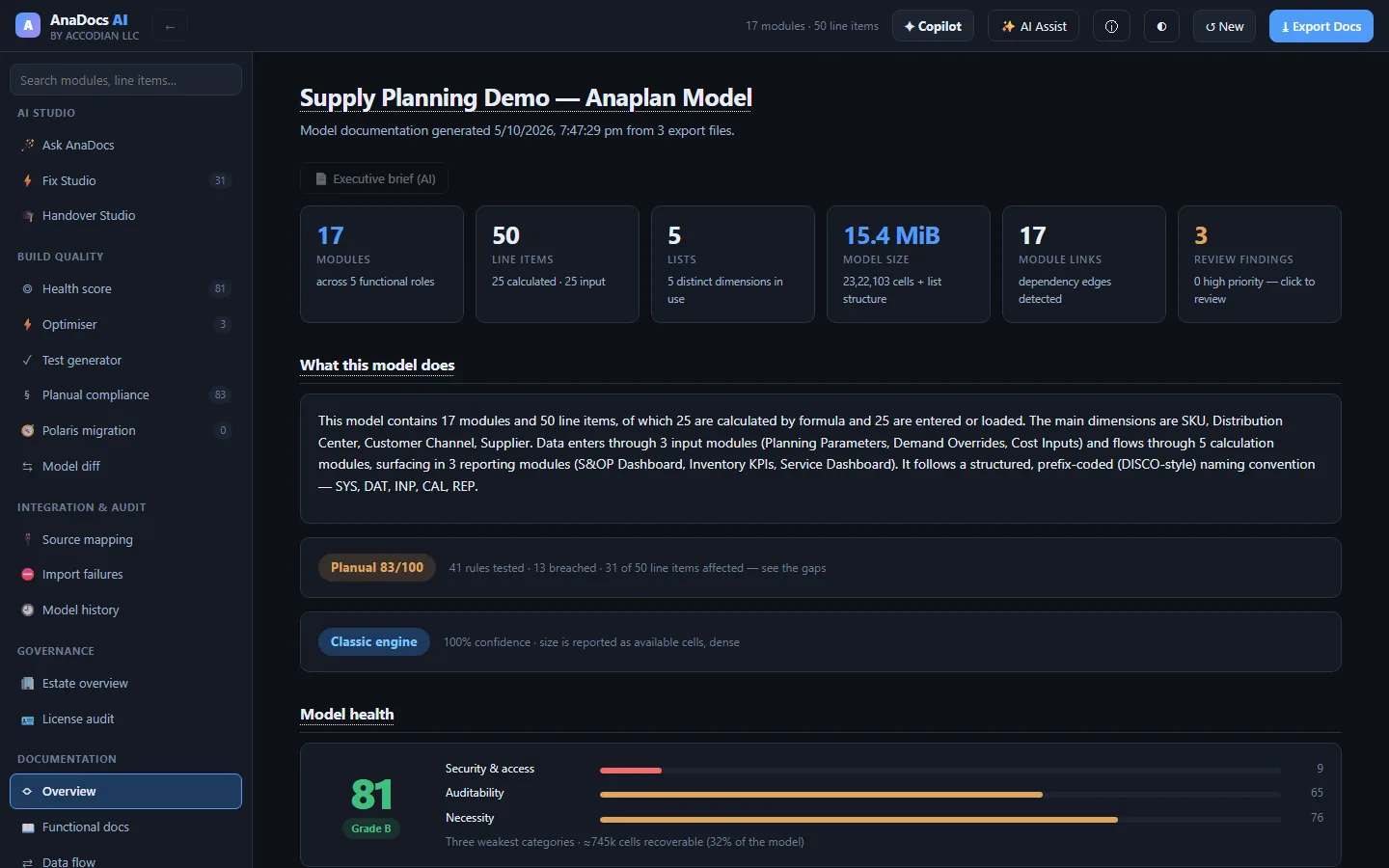Screen dimensions: 1389x868
Task: Click the AnaDocs AI logo icon
Action: pos(28,26)
